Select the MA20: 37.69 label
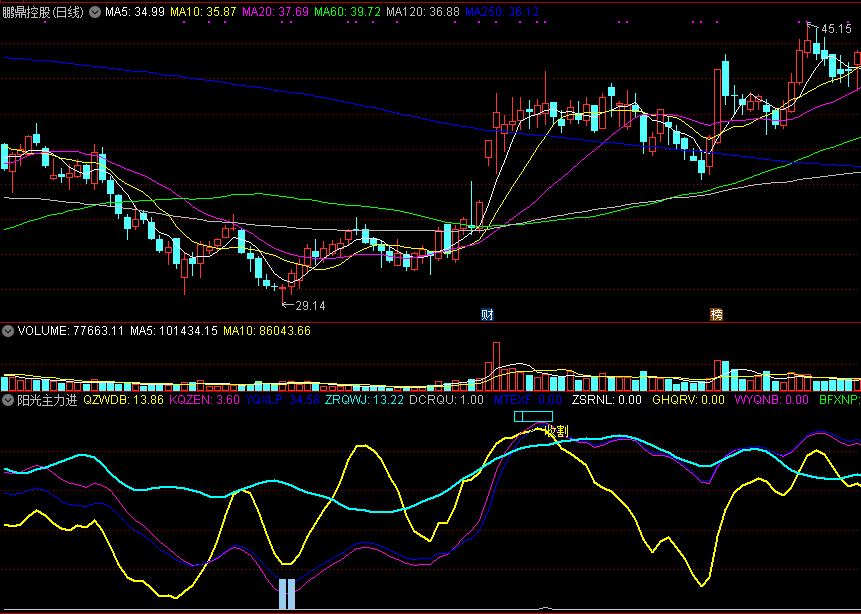Viewport: 861px width, 614px height. pos(277,12)
